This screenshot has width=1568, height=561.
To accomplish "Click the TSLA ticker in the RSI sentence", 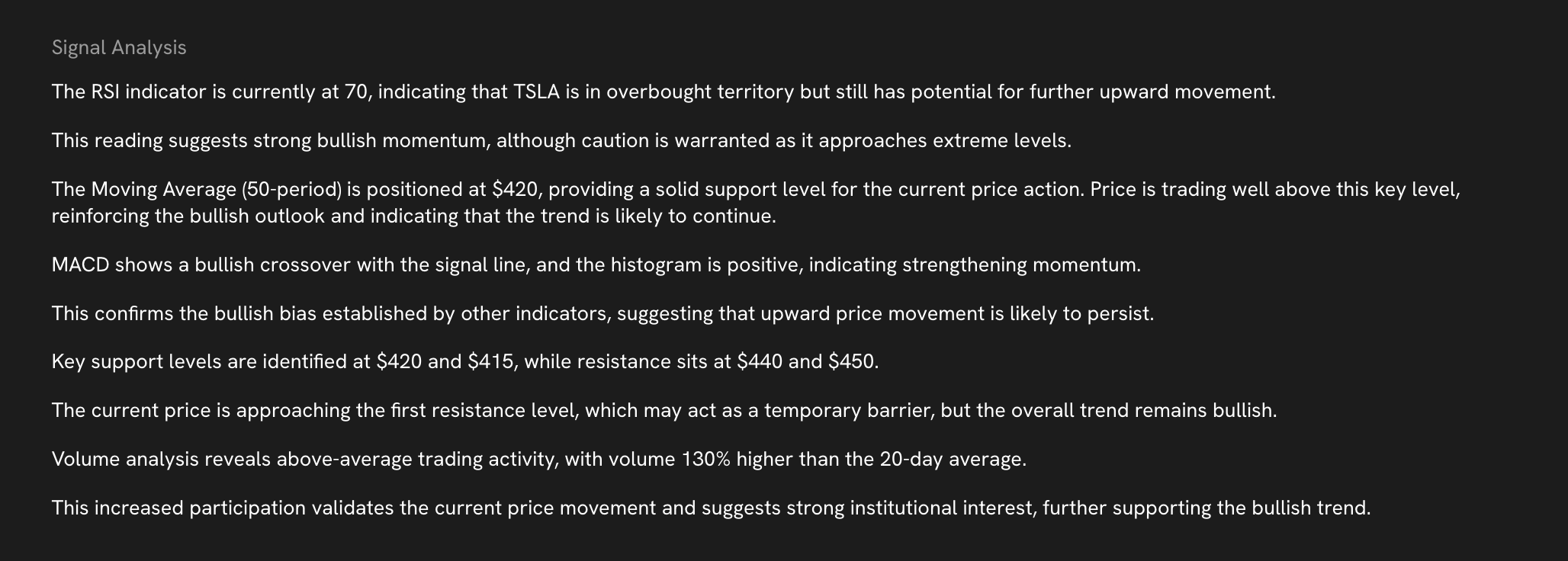I will click(536, 92).
